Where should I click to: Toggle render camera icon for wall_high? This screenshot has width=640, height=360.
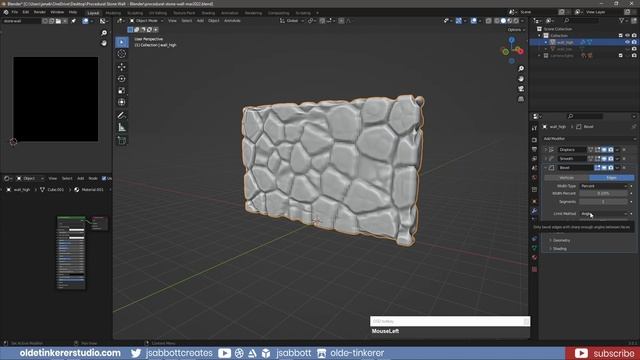pyautogui.click(x=634, y=42)
